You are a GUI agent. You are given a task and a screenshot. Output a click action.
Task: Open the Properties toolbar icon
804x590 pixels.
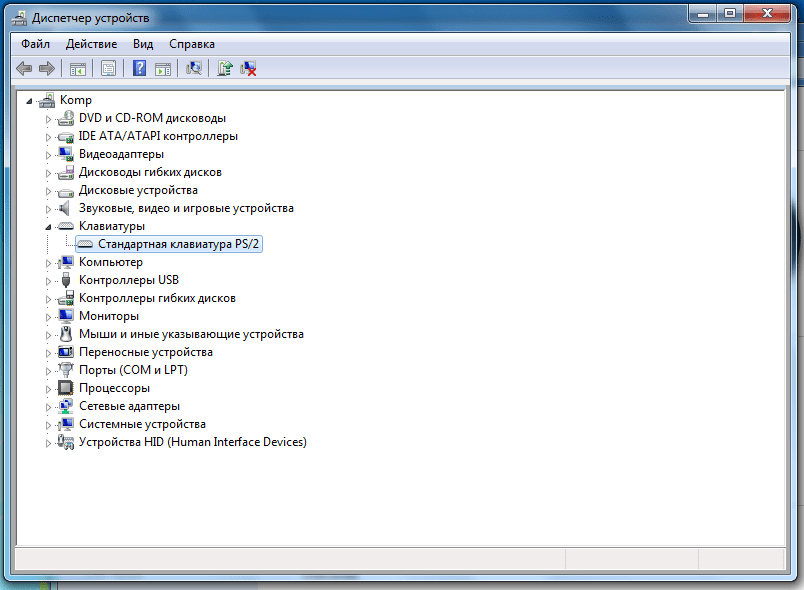[108, 68]
